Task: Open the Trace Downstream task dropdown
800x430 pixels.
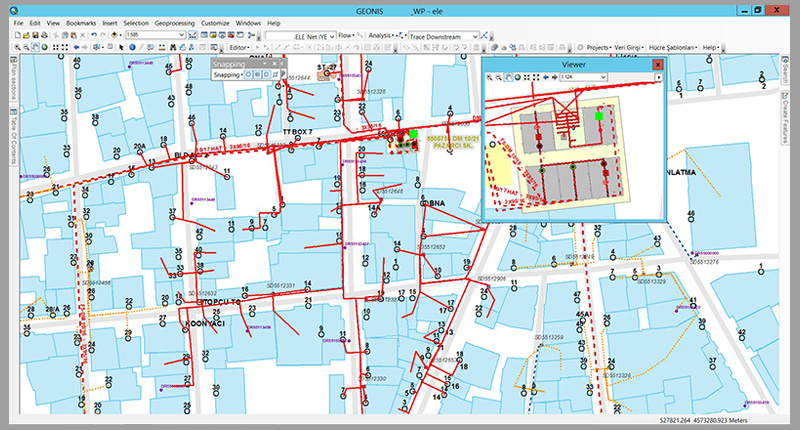Action: 475,36
